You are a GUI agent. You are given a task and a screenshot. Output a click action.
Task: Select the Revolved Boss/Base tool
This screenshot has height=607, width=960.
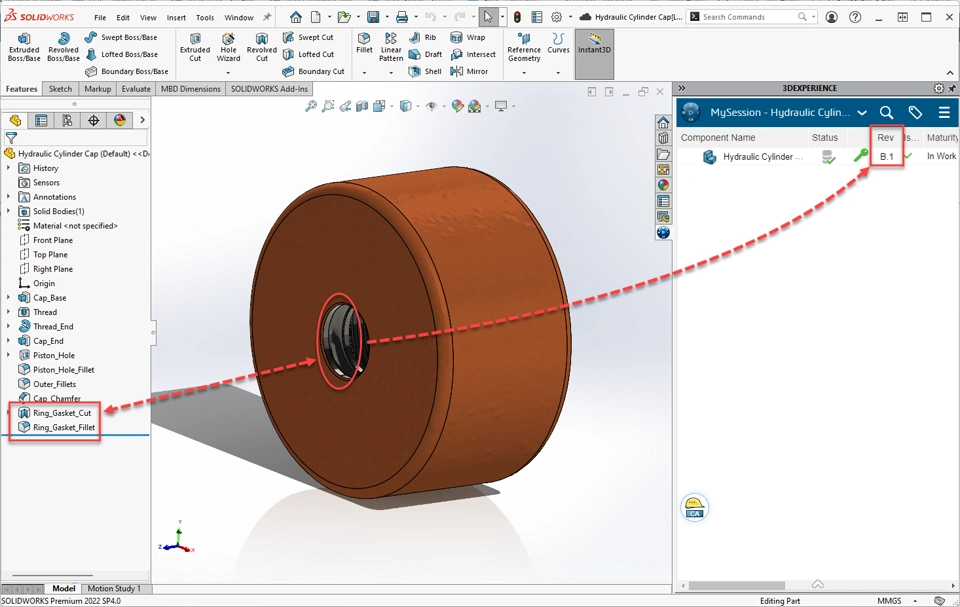coord(63,47)
